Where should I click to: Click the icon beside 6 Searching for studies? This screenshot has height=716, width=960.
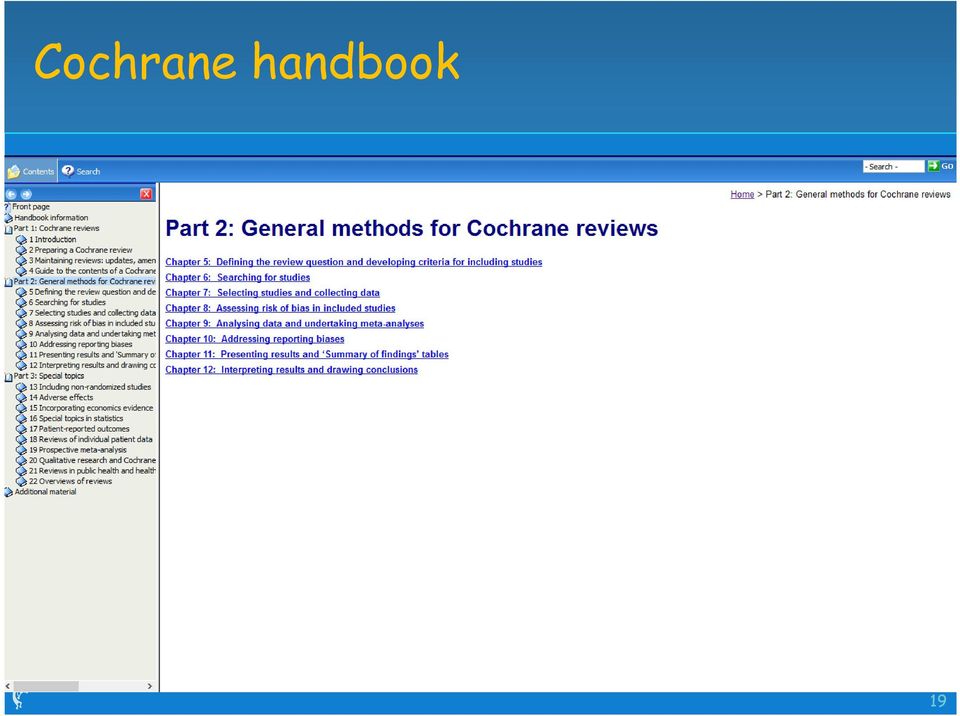pos(21,303)
